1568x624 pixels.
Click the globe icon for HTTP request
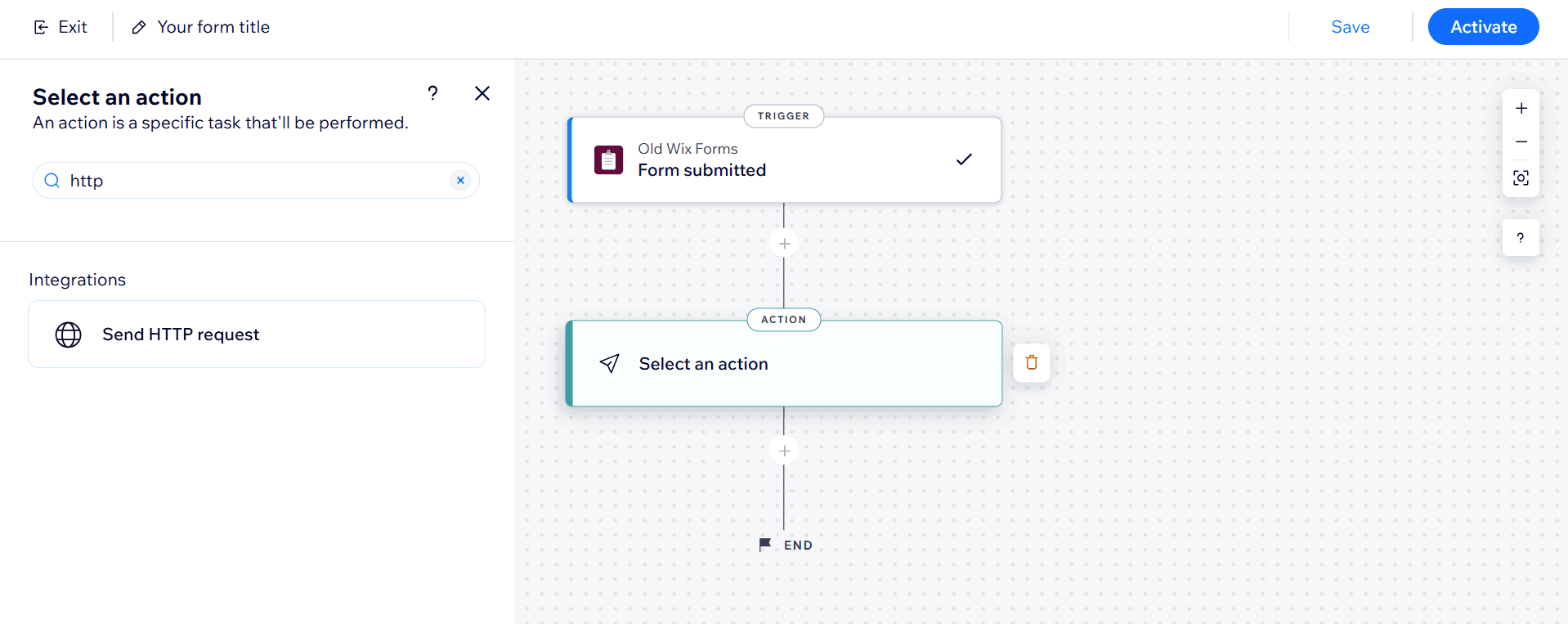(69, 334)
